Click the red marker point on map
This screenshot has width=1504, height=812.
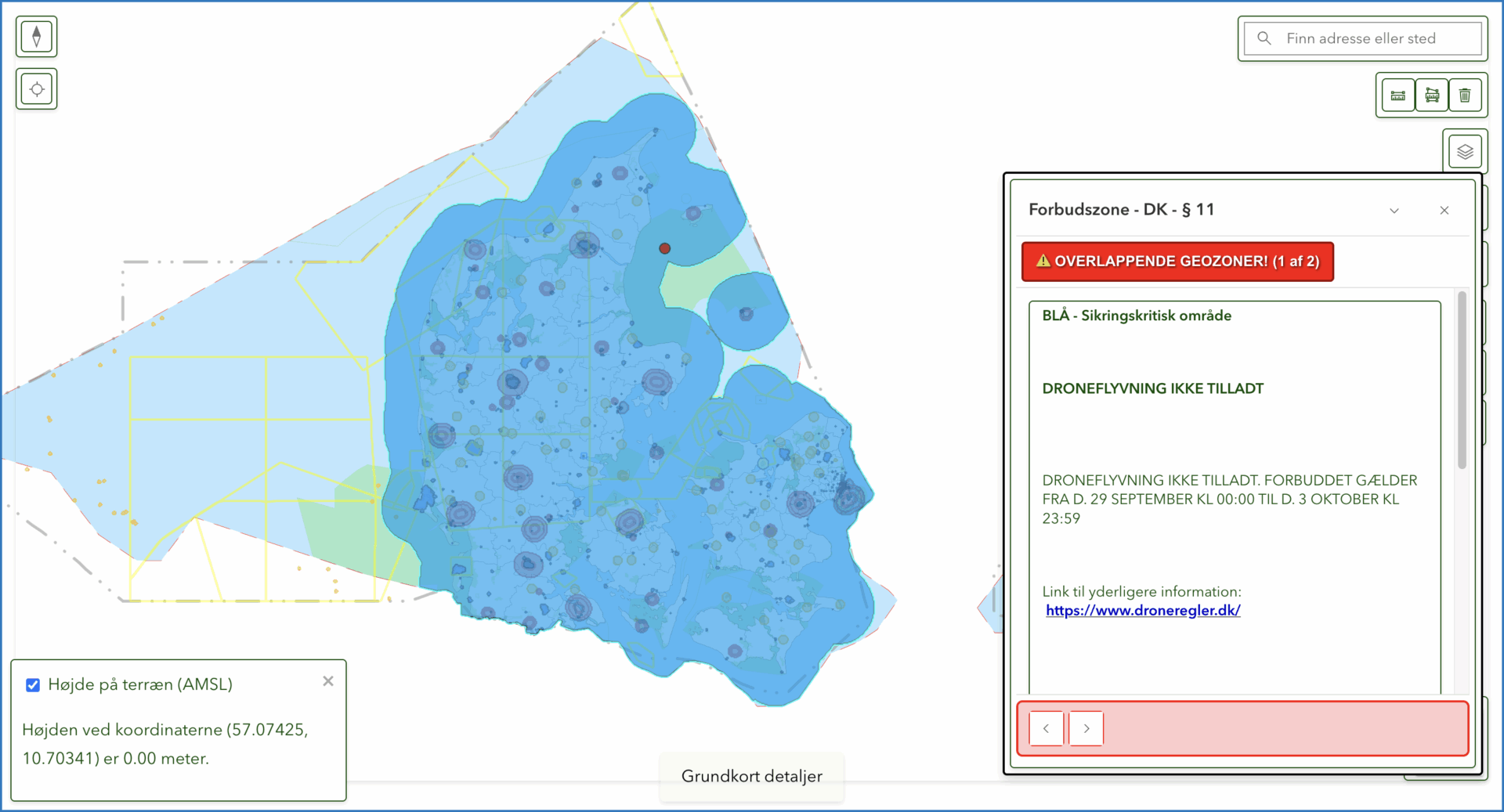[664, 248]
